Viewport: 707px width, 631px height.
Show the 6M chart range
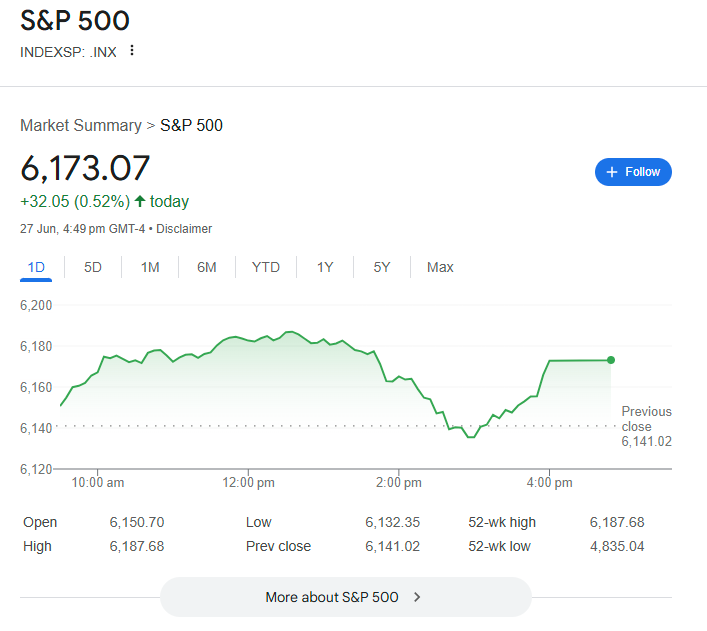207,267
